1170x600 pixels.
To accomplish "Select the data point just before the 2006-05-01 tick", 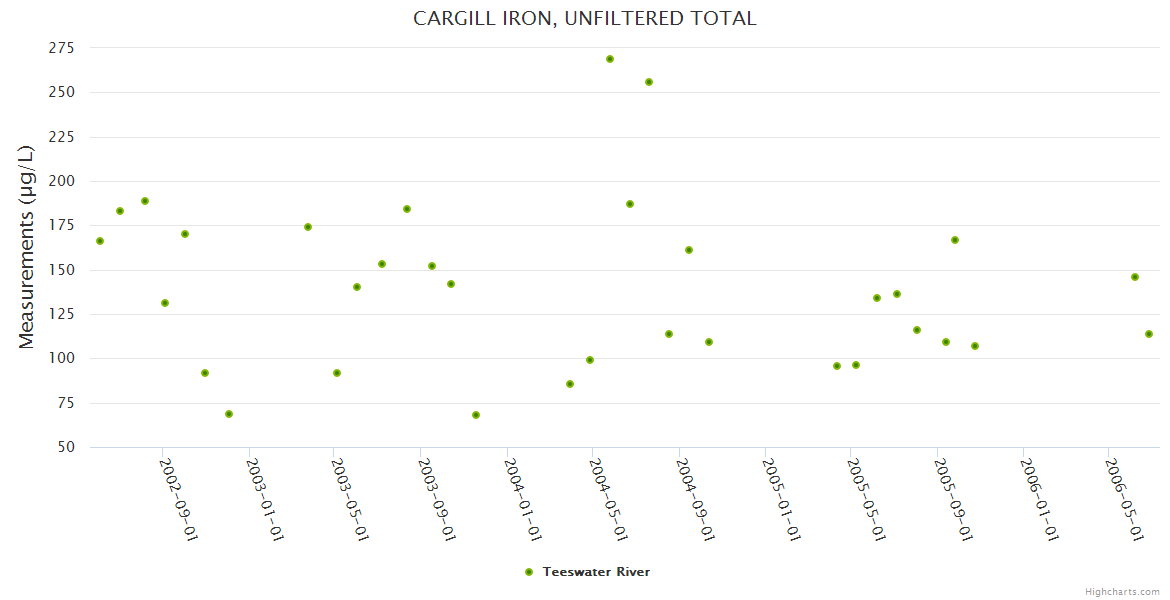I will (1135, 277).
